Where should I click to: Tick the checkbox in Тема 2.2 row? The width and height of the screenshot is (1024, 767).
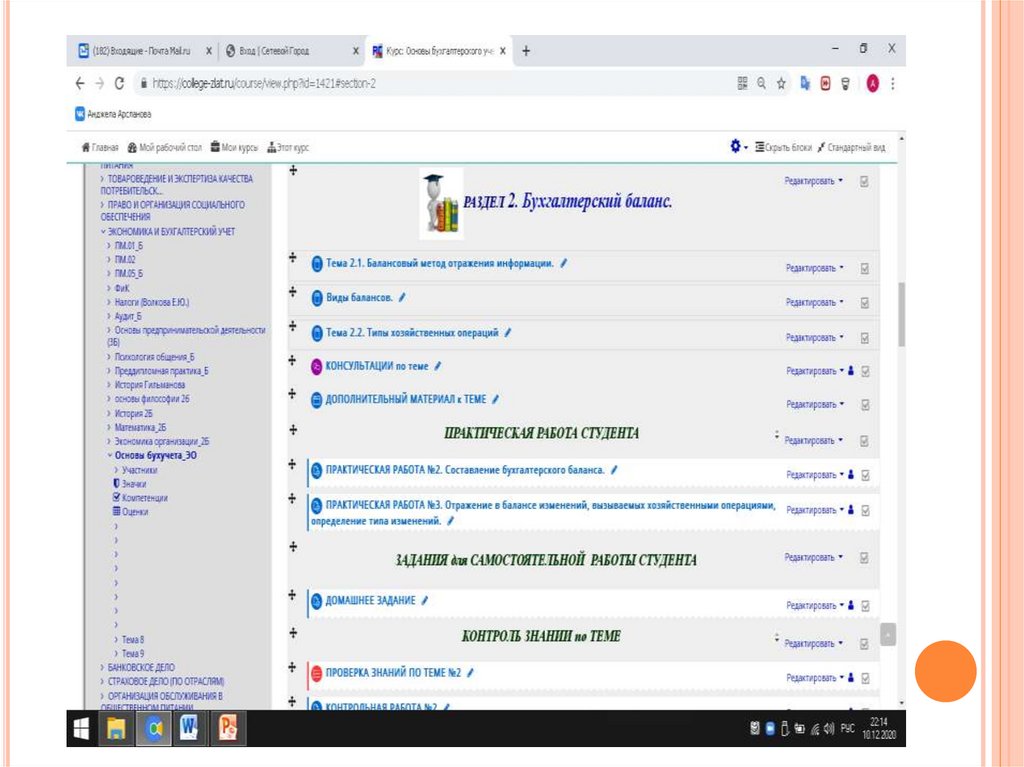[x=865, y=338]
